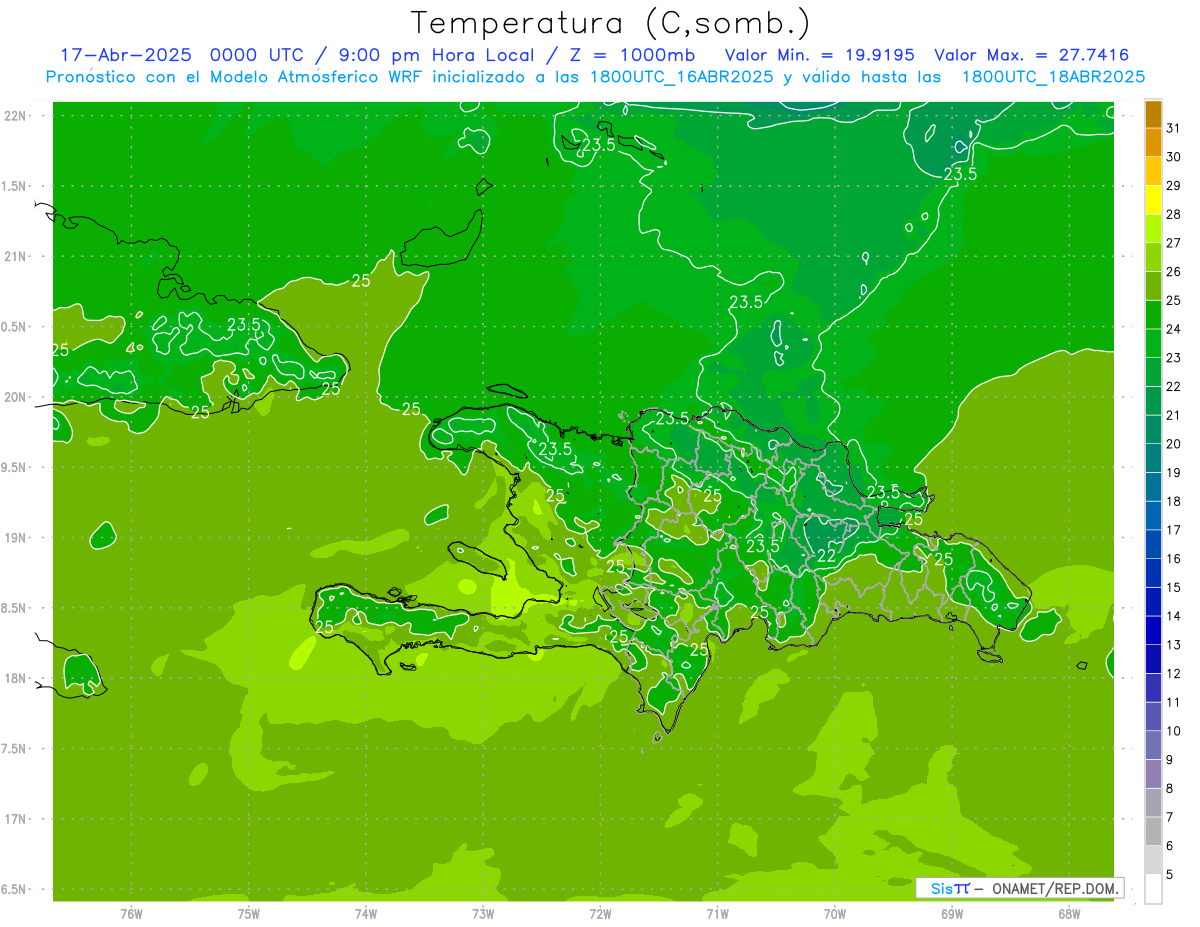Click the 69W longitude axis label
The width and height of the screenshot is (1200, 927).
[x=952, y=913]
